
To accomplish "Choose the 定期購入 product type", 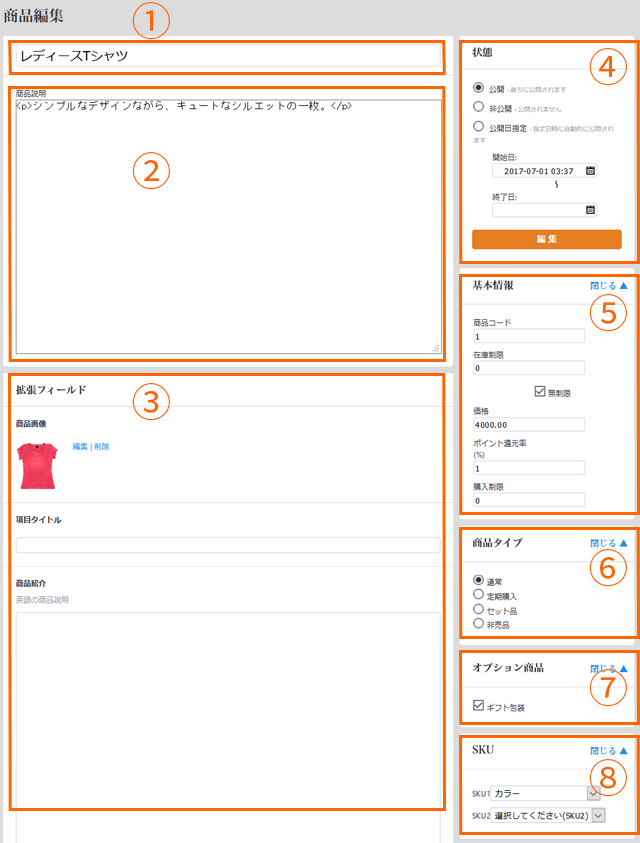I will tap(479, 595).
